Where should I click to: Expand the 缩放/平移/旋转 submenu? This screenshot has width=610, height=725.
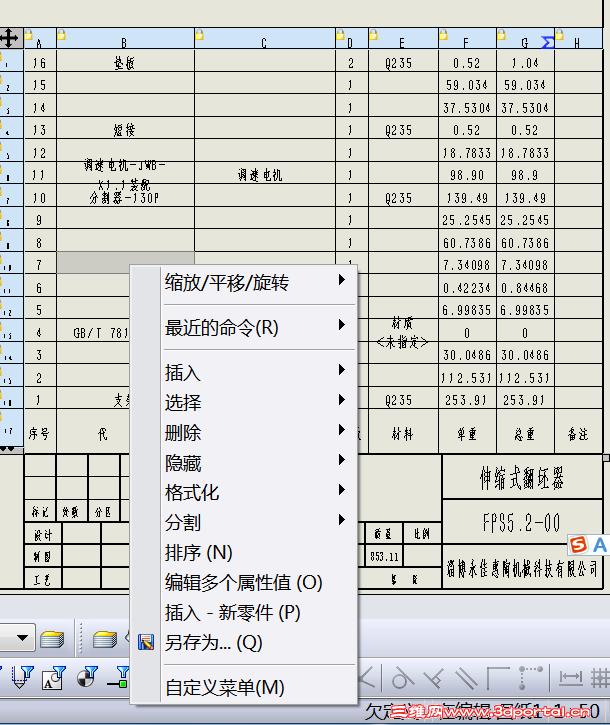tap(259, 282)
